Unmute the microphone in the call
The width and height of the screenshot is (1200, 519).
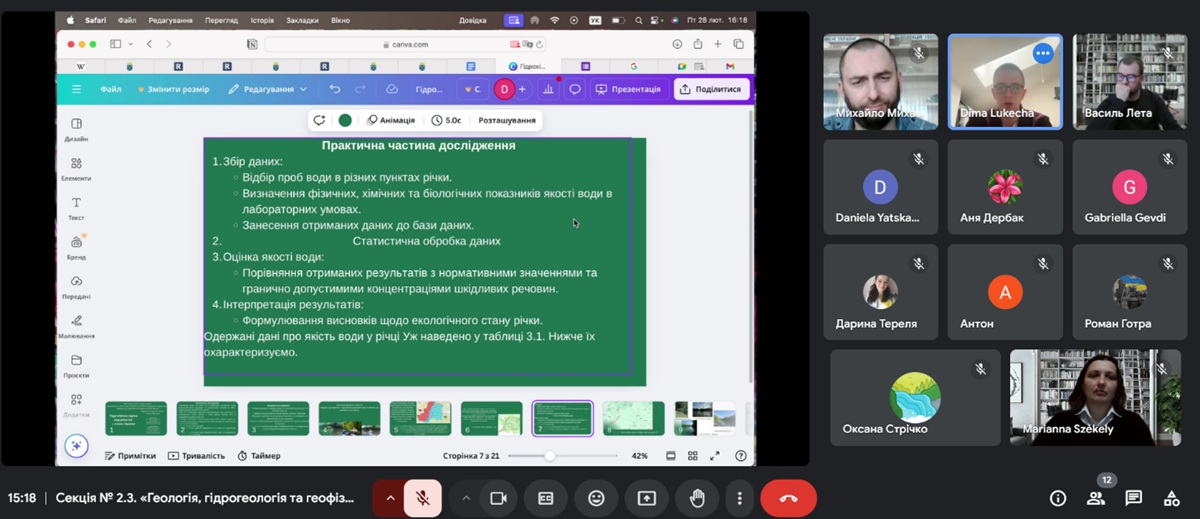(423, 498)
